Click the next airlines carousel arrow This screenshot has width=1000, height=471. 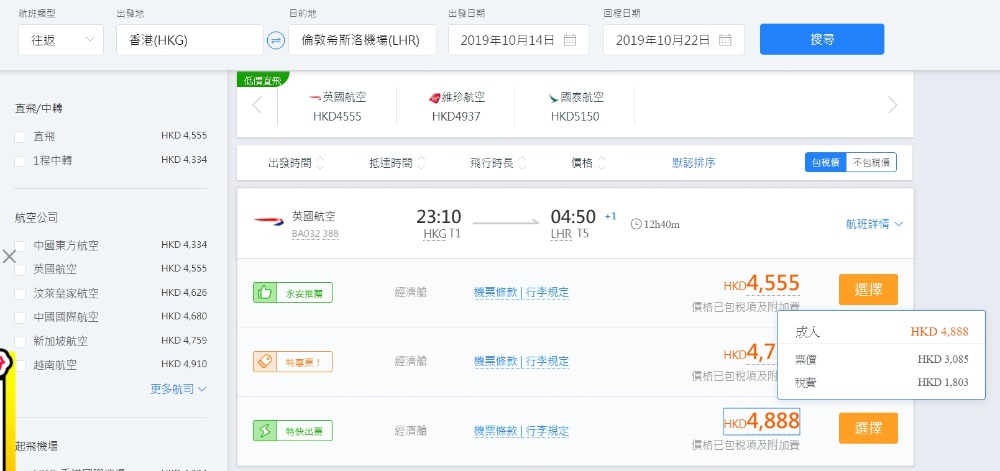(x=892, y=106)
